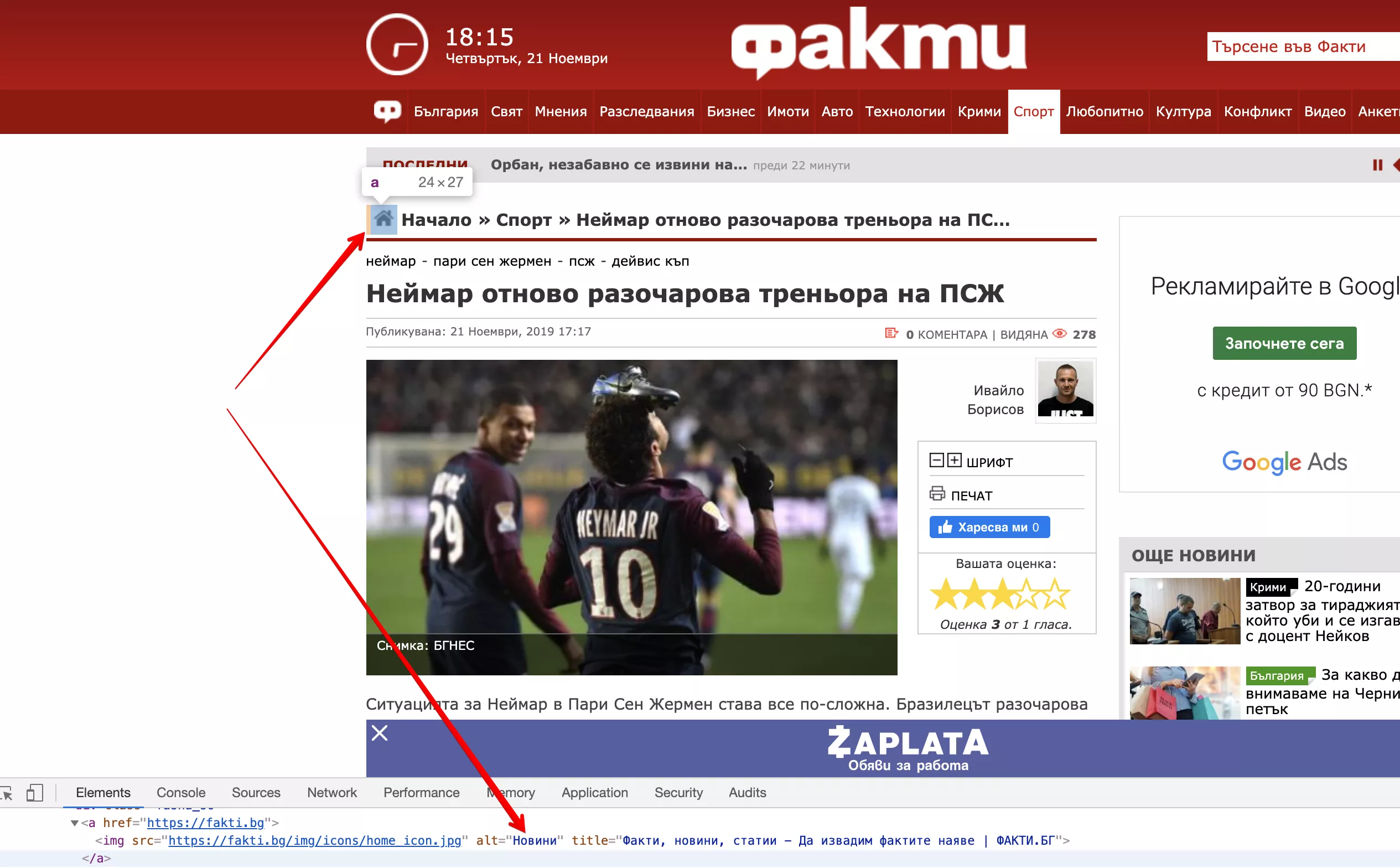Image resolution: width=1400 pixels, height=868 pixels.
Task: Open the Конфликт navigation item
Action: pyautogui.click(x=1258, y=111)
